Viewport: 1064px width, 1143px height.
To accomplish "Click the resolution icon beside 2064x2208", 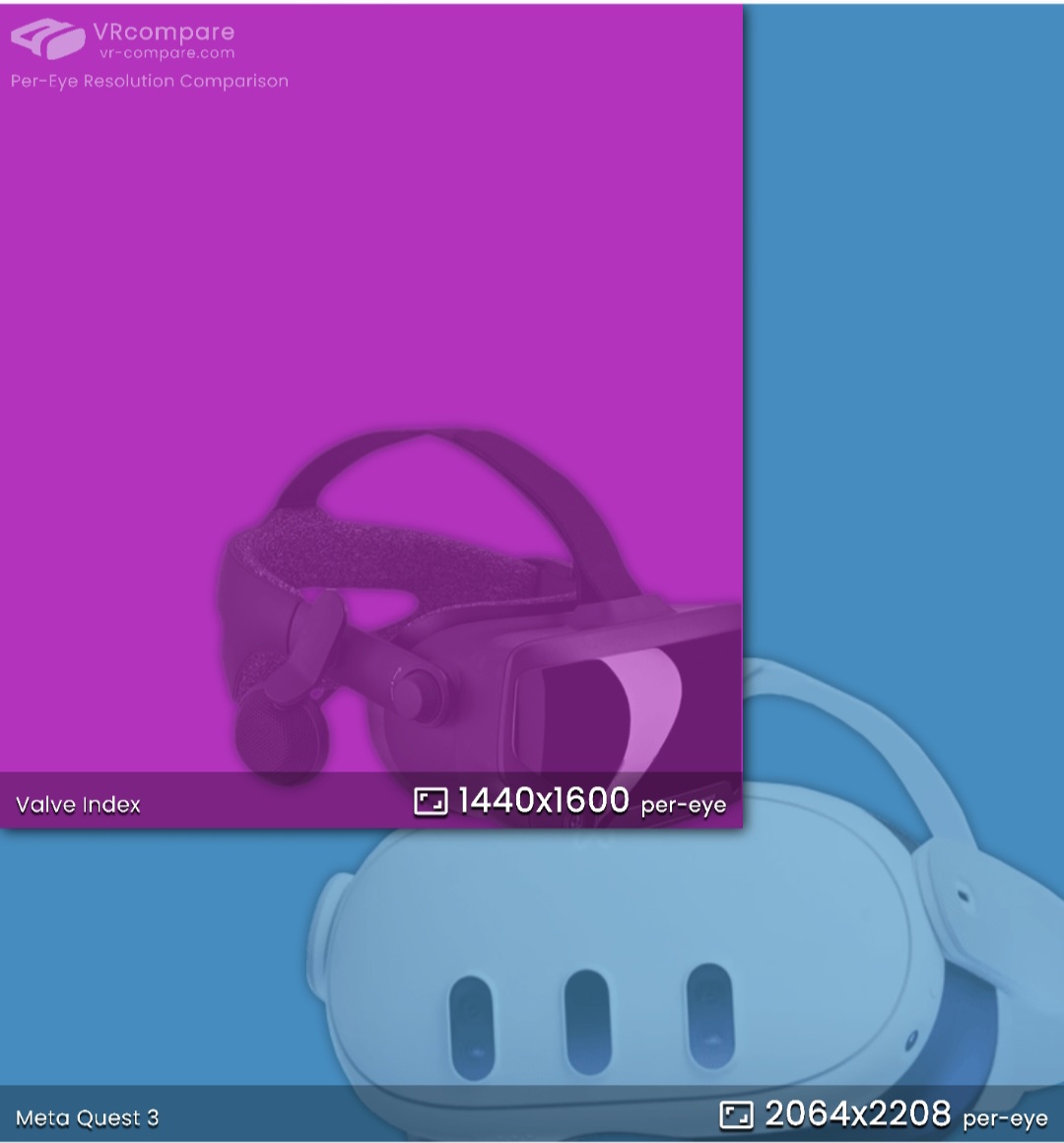I will tap(736, 1114).
